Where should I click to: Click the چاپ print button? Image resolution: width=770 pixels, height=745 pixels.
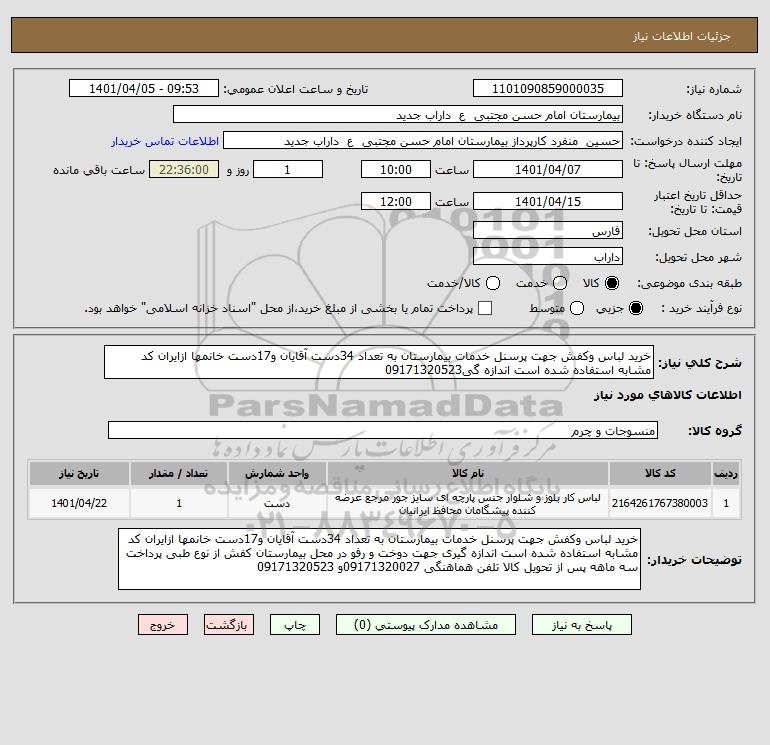pos(295,625)
